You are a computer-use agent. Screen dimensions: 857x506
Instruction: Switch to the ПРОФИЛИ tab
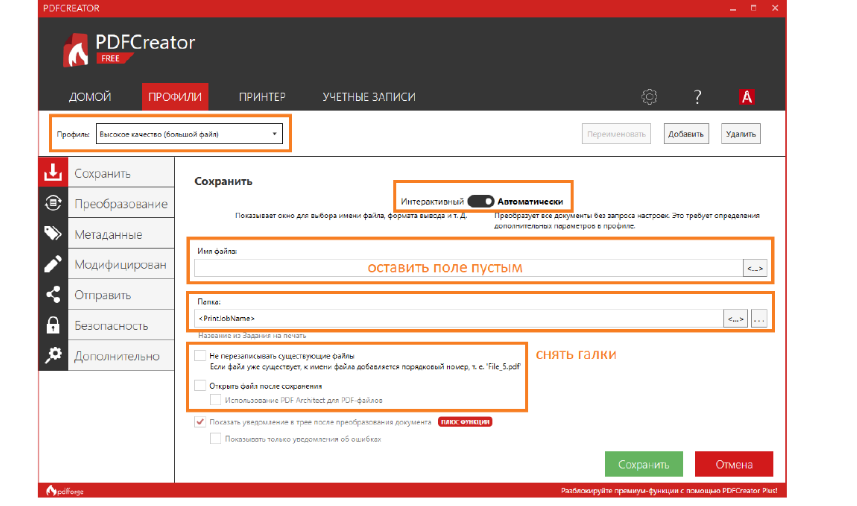click(x=175, y=97)
